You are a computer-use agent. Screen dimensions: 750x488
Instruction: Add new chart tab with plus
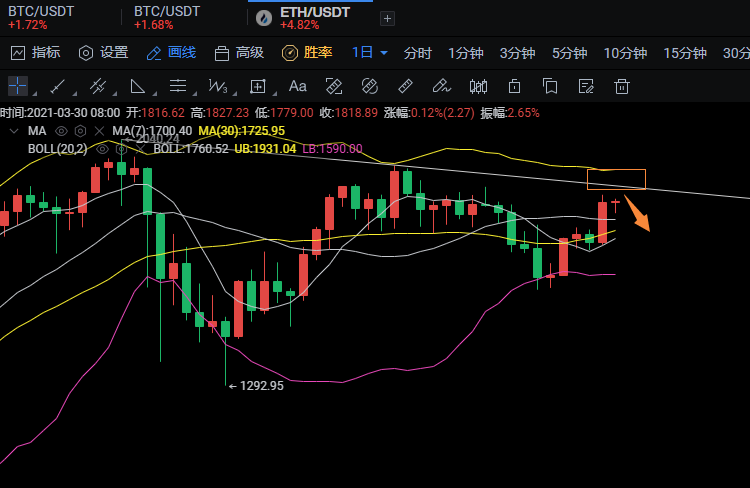[387, 19]
